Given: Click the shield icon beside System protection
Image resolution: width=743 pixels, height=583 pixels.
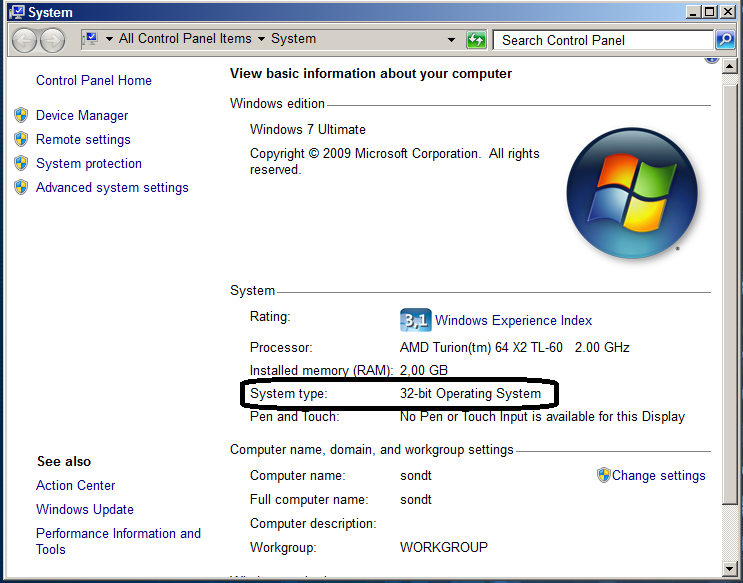Looking at the screenshot, I should (x=21, y=163).
